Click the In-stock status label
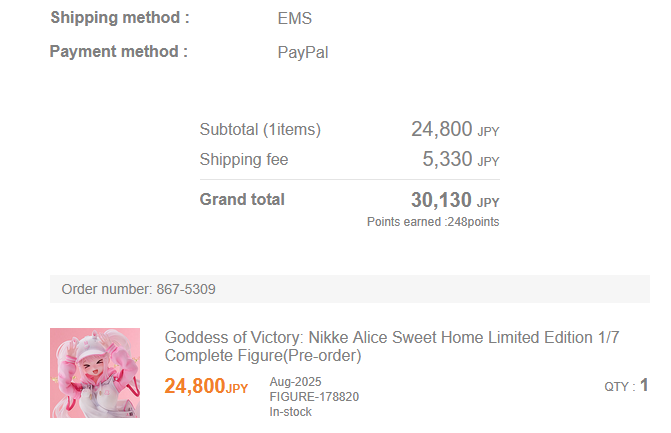 287,411
